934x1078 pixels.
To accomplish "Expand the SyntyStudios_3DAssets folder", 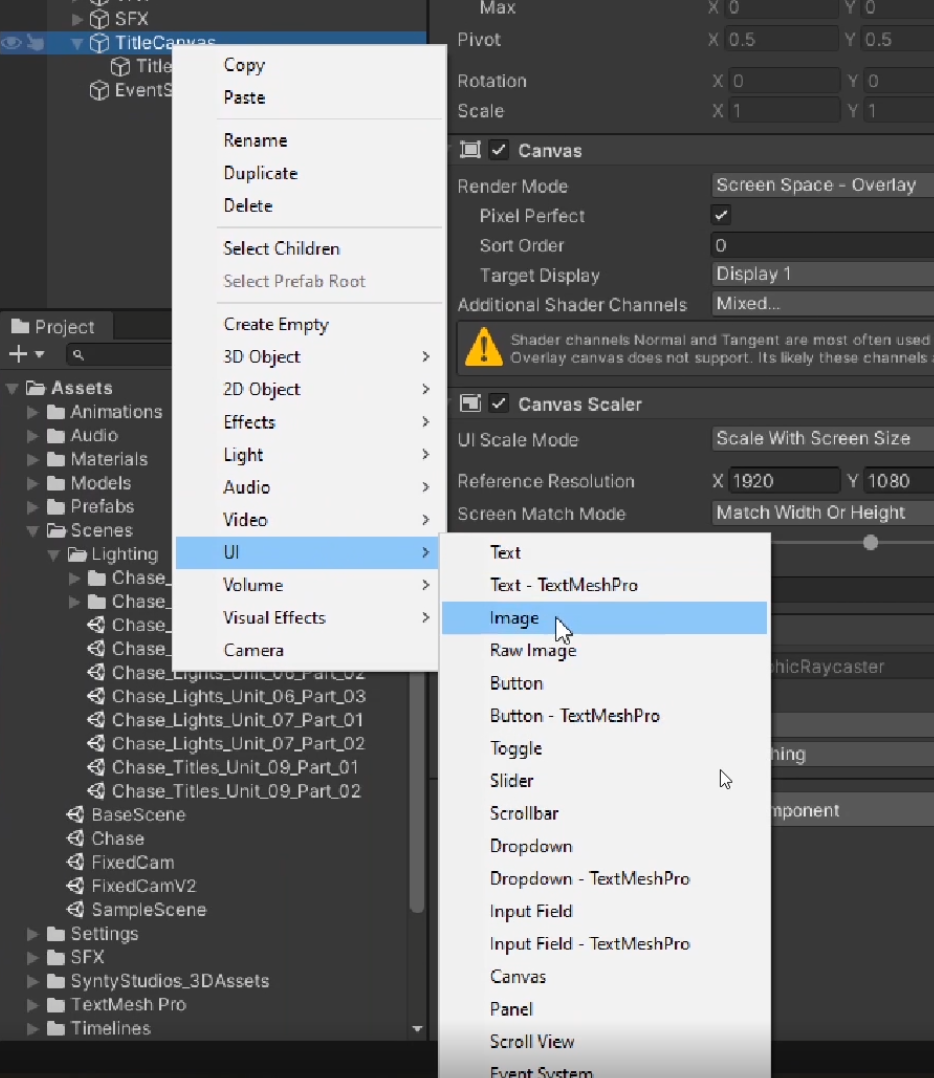I will tap(33, 981).
